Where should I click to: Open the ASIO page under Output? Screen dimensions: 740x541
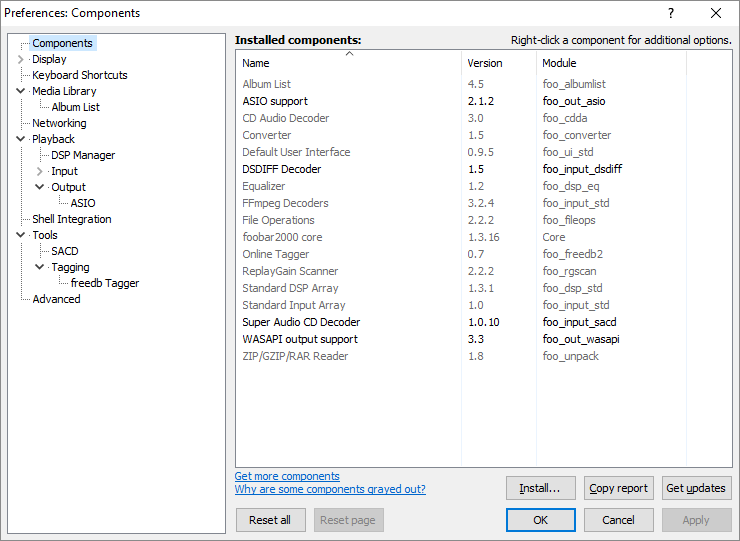tap(83, 203)
